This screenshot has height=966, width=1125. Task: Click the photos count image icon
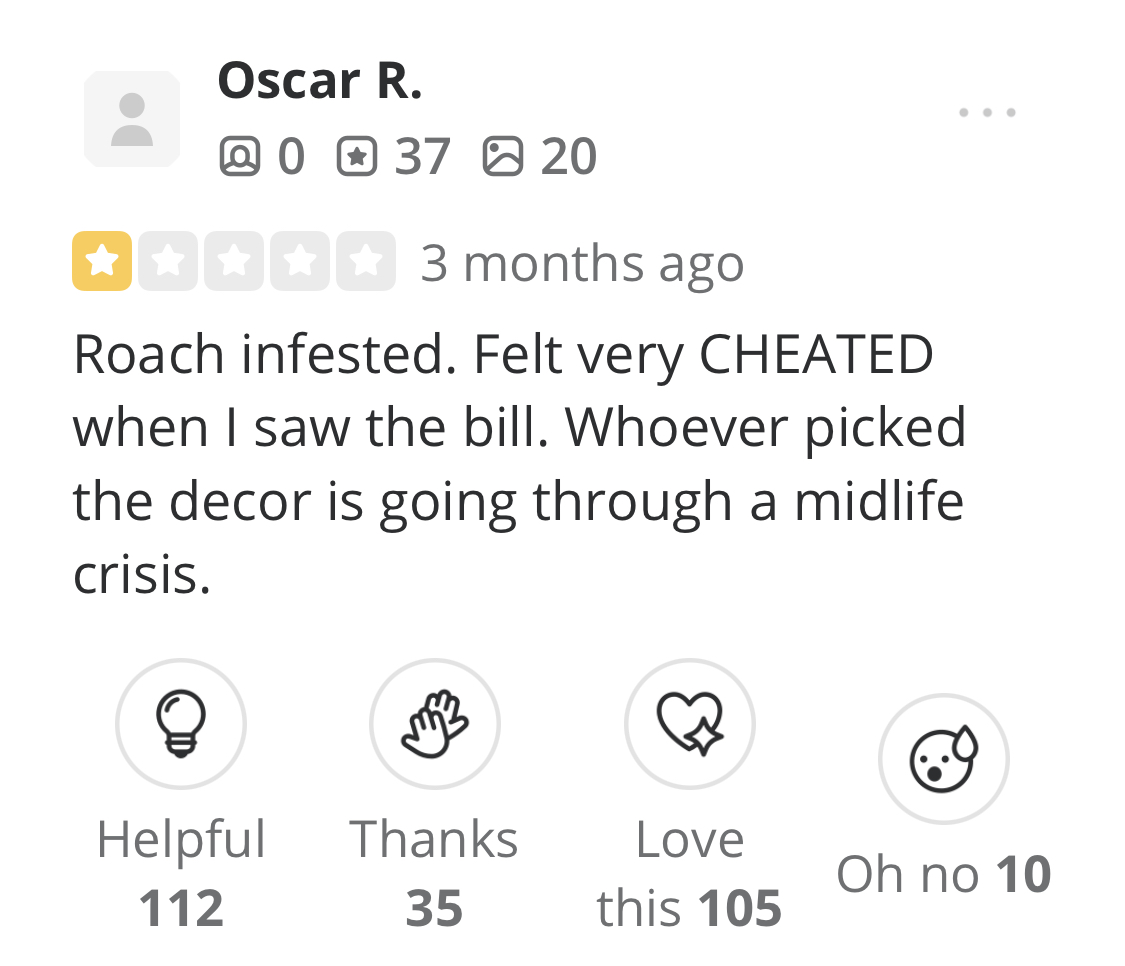click(503, 156)
